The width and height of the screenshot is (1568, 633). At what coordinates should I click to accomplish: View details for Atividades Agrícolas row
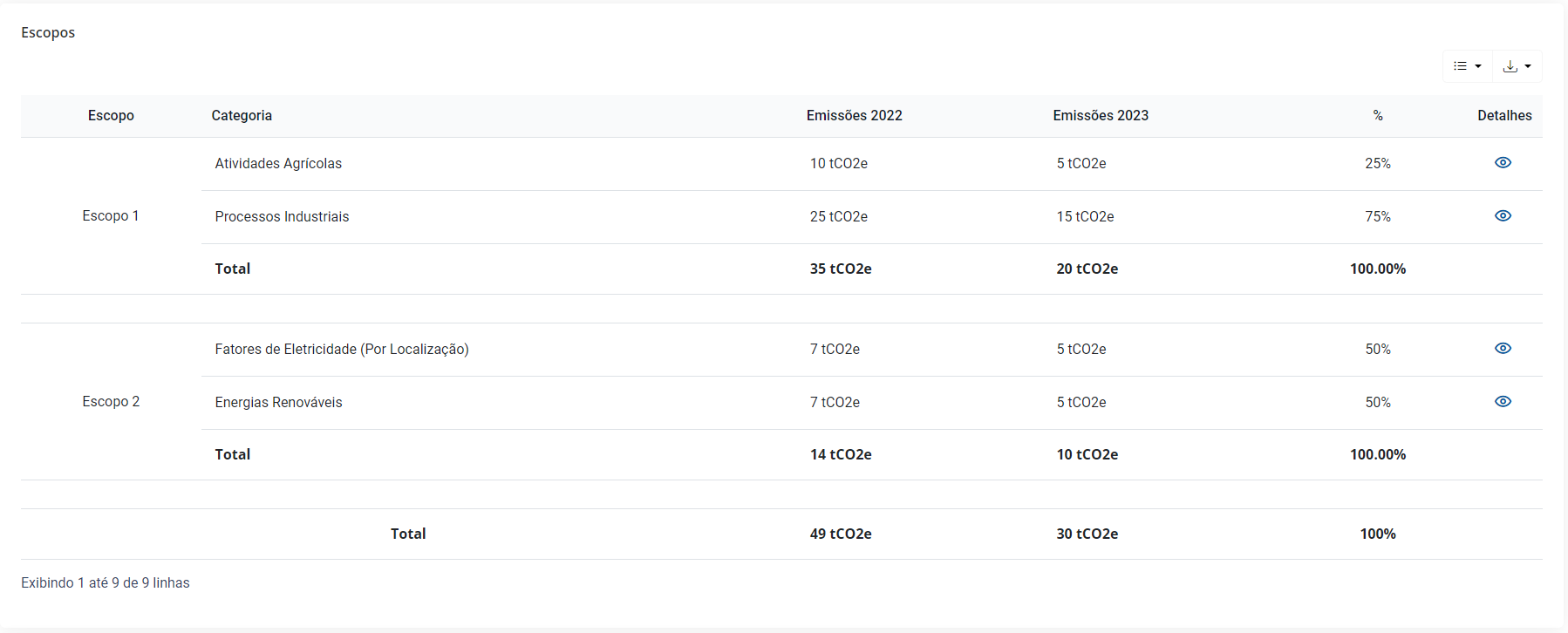1503,163
